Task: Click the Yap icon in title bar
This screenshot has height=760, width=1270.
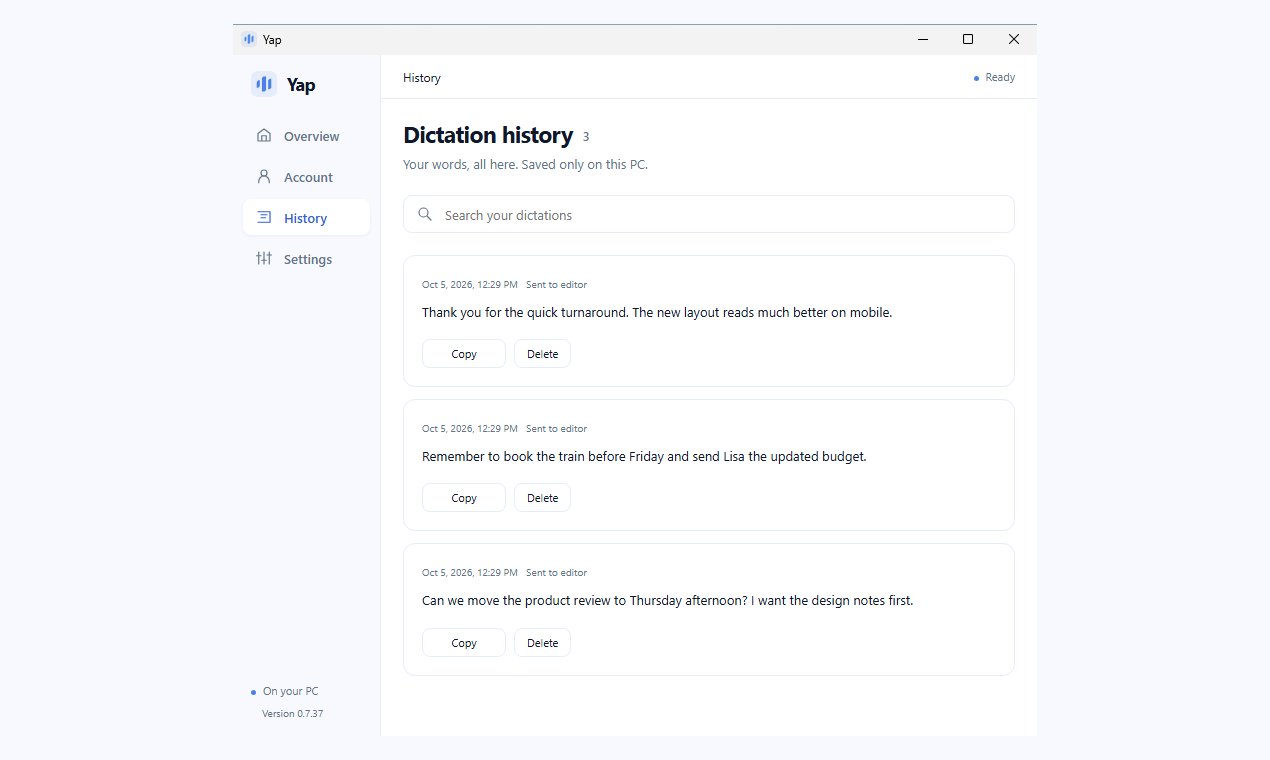Action: pyautogui.click(x=249, y=40)
